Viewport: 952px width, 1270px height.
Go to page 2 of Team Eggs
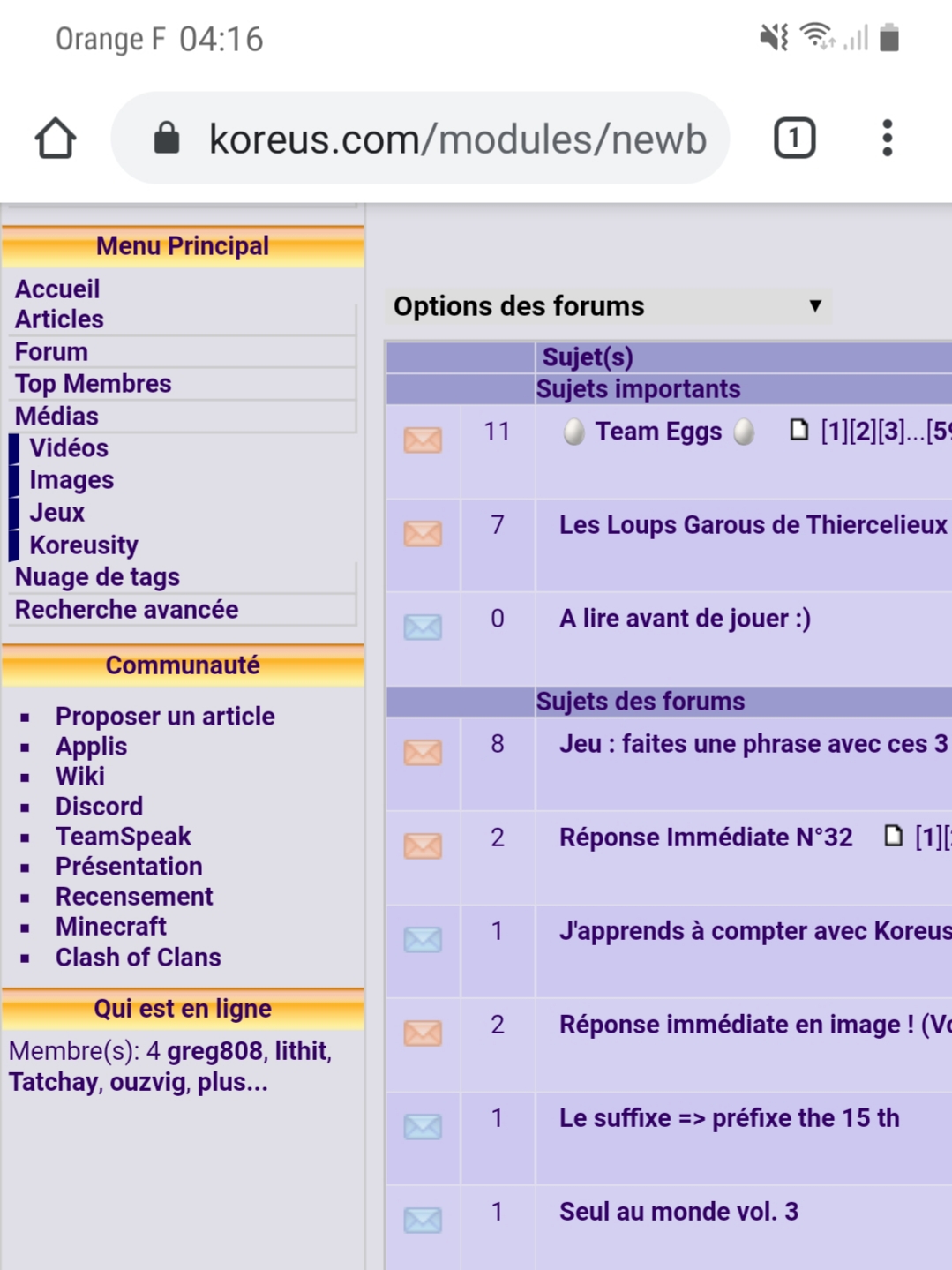(x=863, y=432)
